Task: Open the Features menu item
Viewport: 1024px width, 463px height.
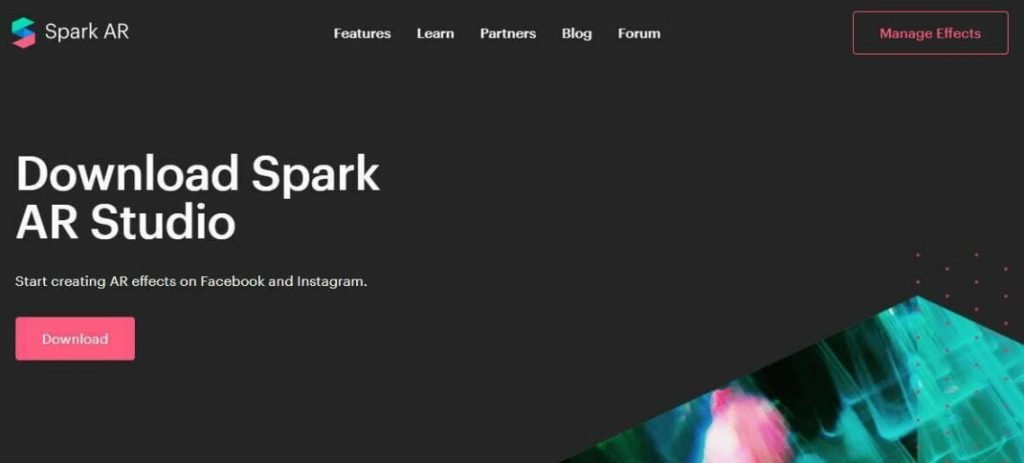Action: [362, 33]
